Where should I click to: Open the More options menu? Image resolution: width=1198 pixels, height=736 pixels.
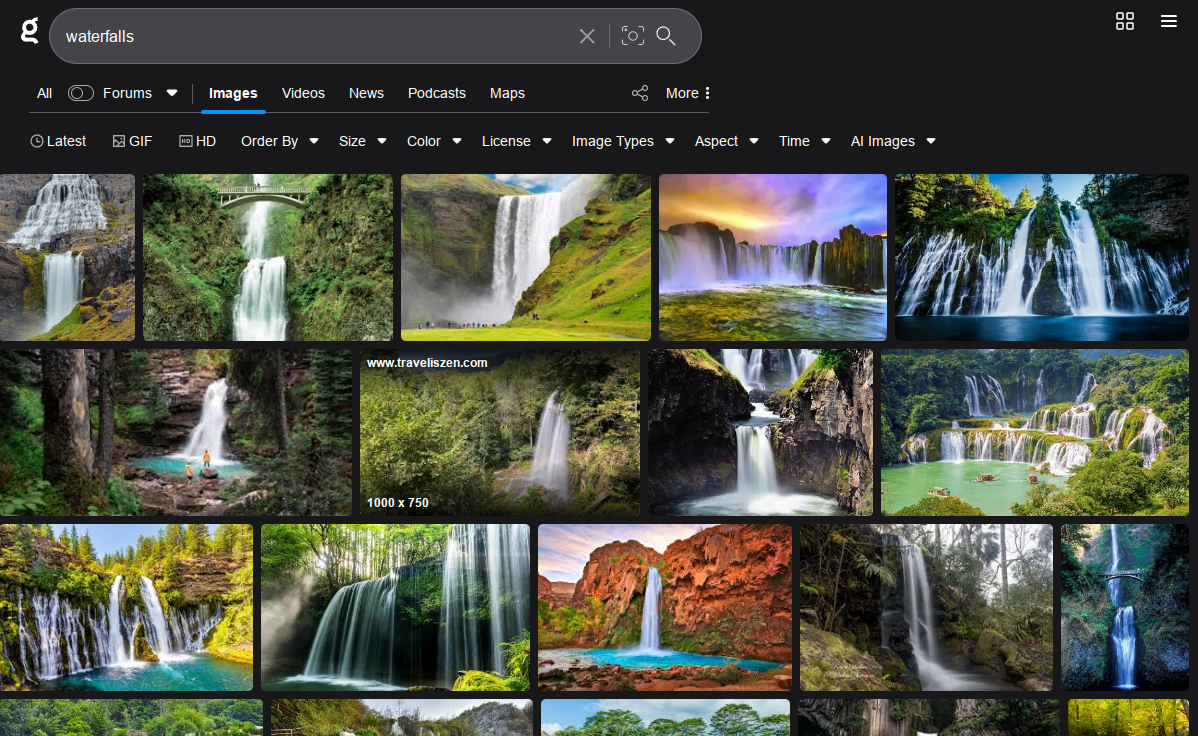pyautogui.click(x=688, y=93)
